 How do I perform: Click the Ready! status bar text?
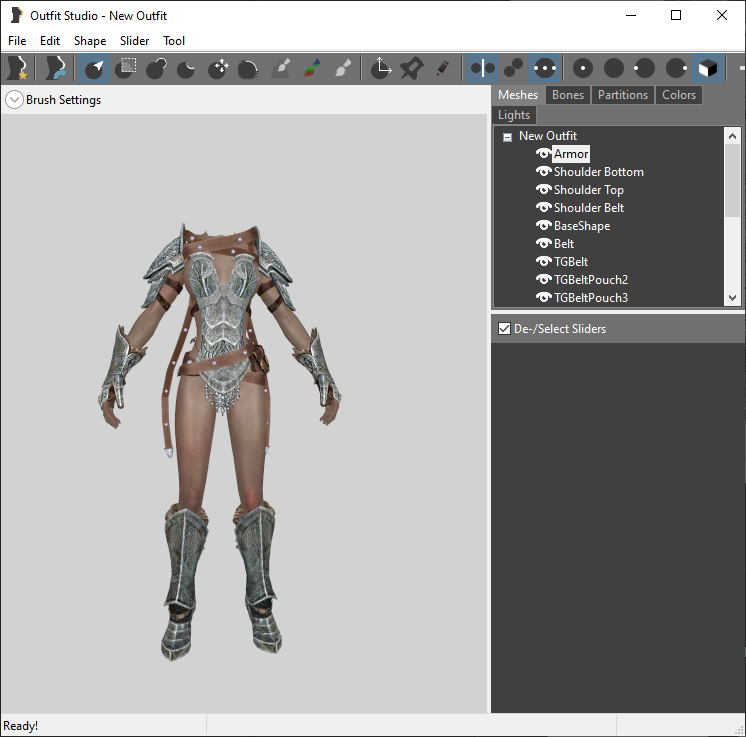[20, 726]
